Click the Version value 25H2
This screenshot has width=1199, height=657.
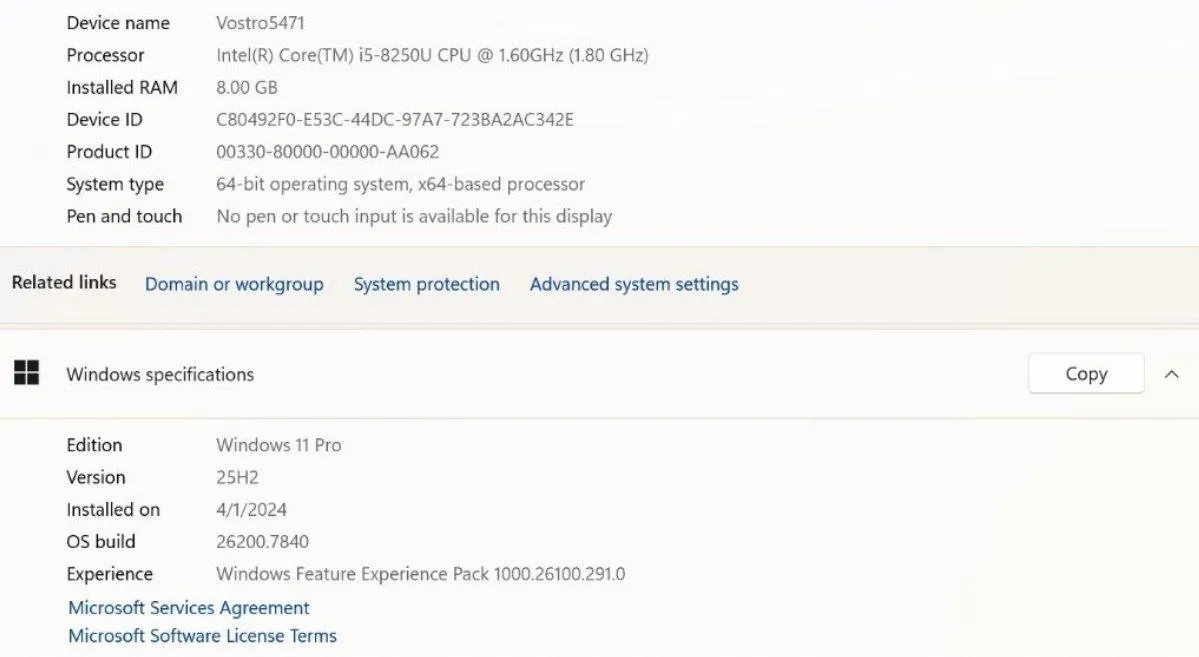(237, 478)
